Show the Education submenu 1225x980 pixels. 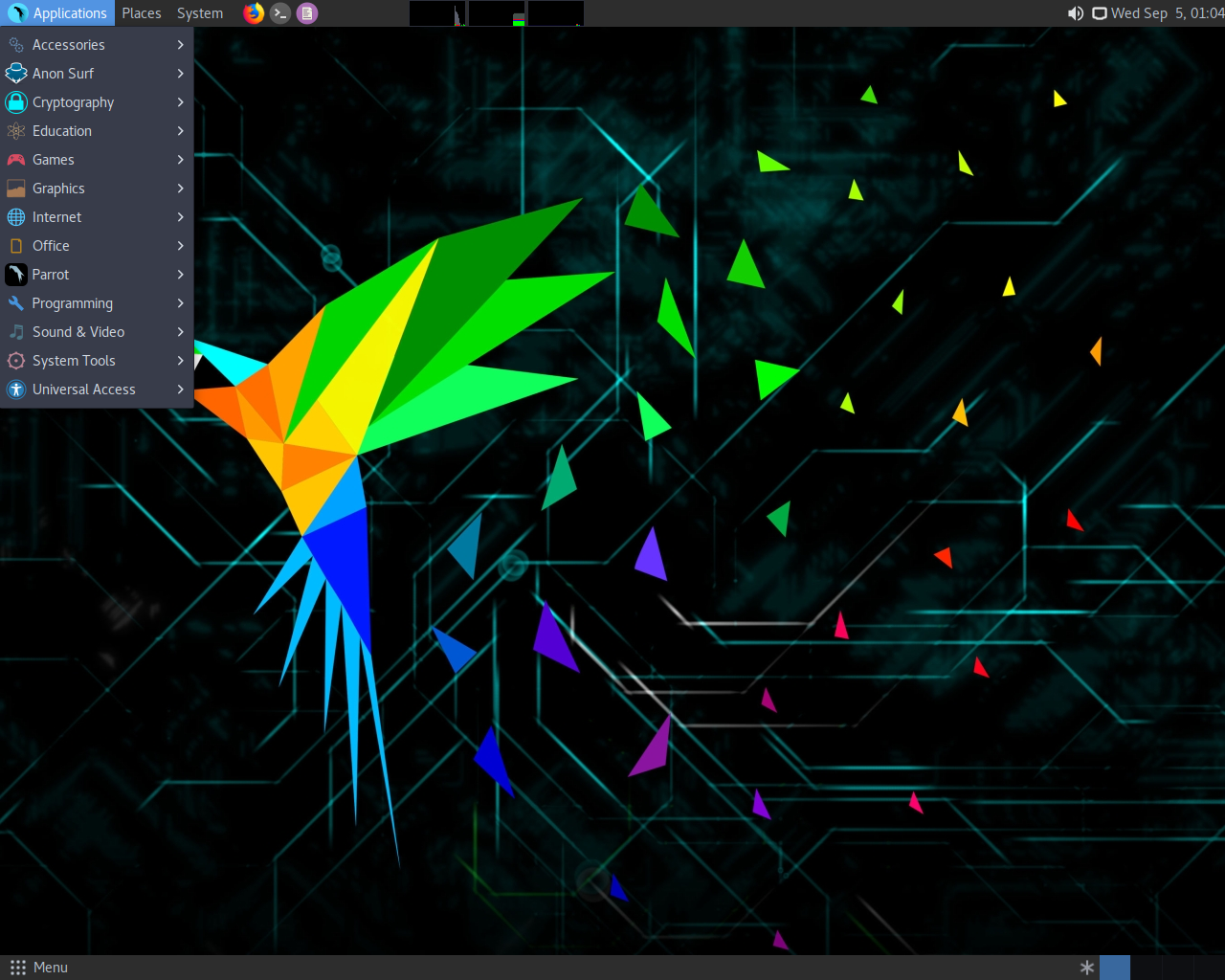click(97, 131)
